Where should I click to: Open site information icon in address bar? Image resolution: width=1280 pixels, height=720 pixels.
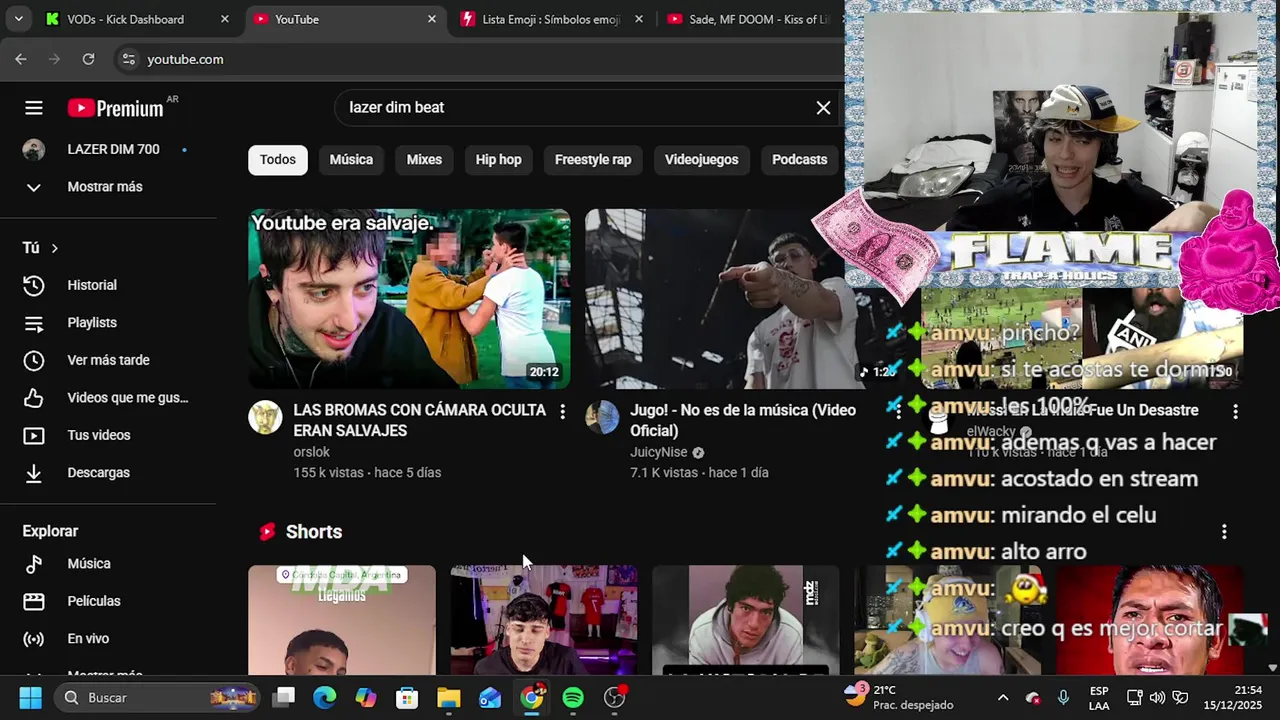point(128,59)
